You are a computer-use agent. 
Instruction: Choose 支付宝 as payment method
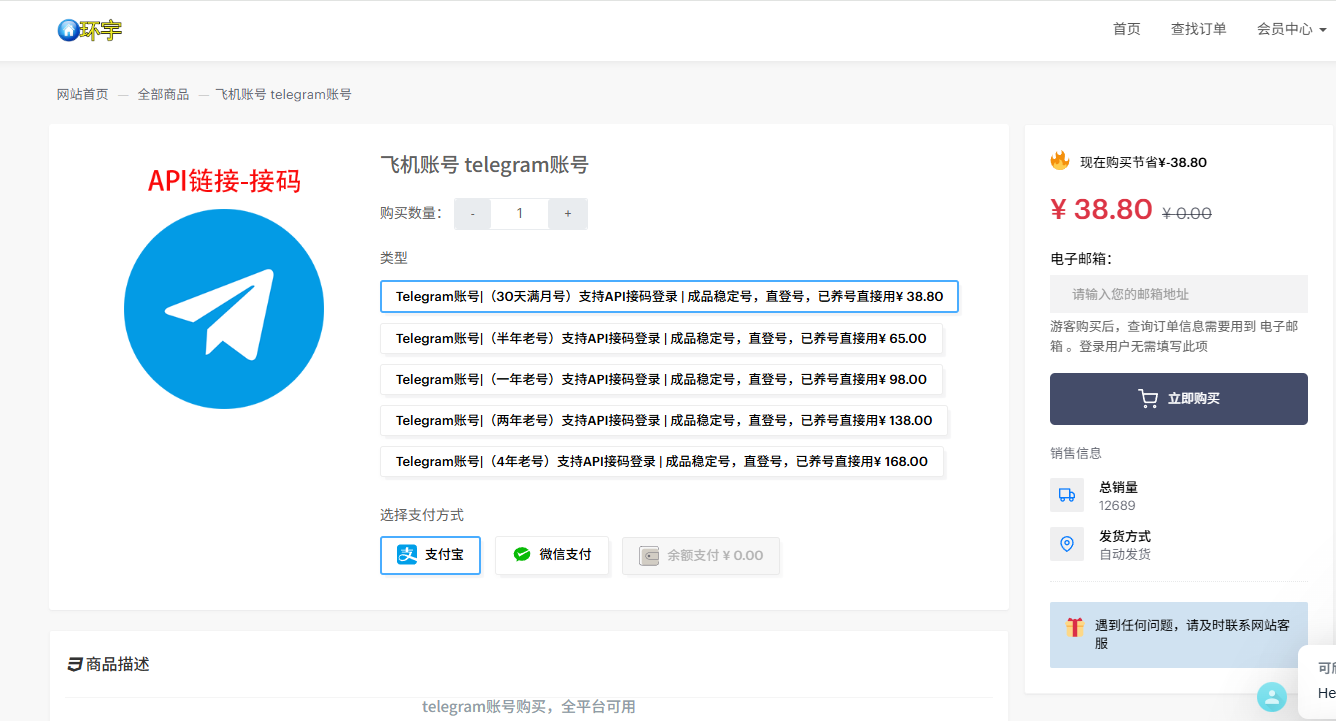pos(430,555)
